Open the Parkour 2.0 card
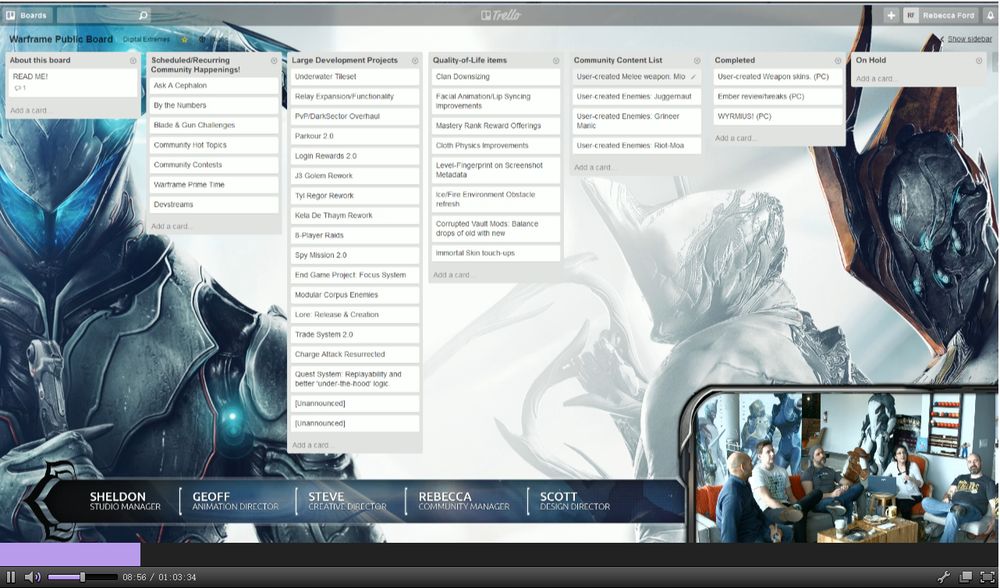1000x588 pixels. [x=355, y=136]
